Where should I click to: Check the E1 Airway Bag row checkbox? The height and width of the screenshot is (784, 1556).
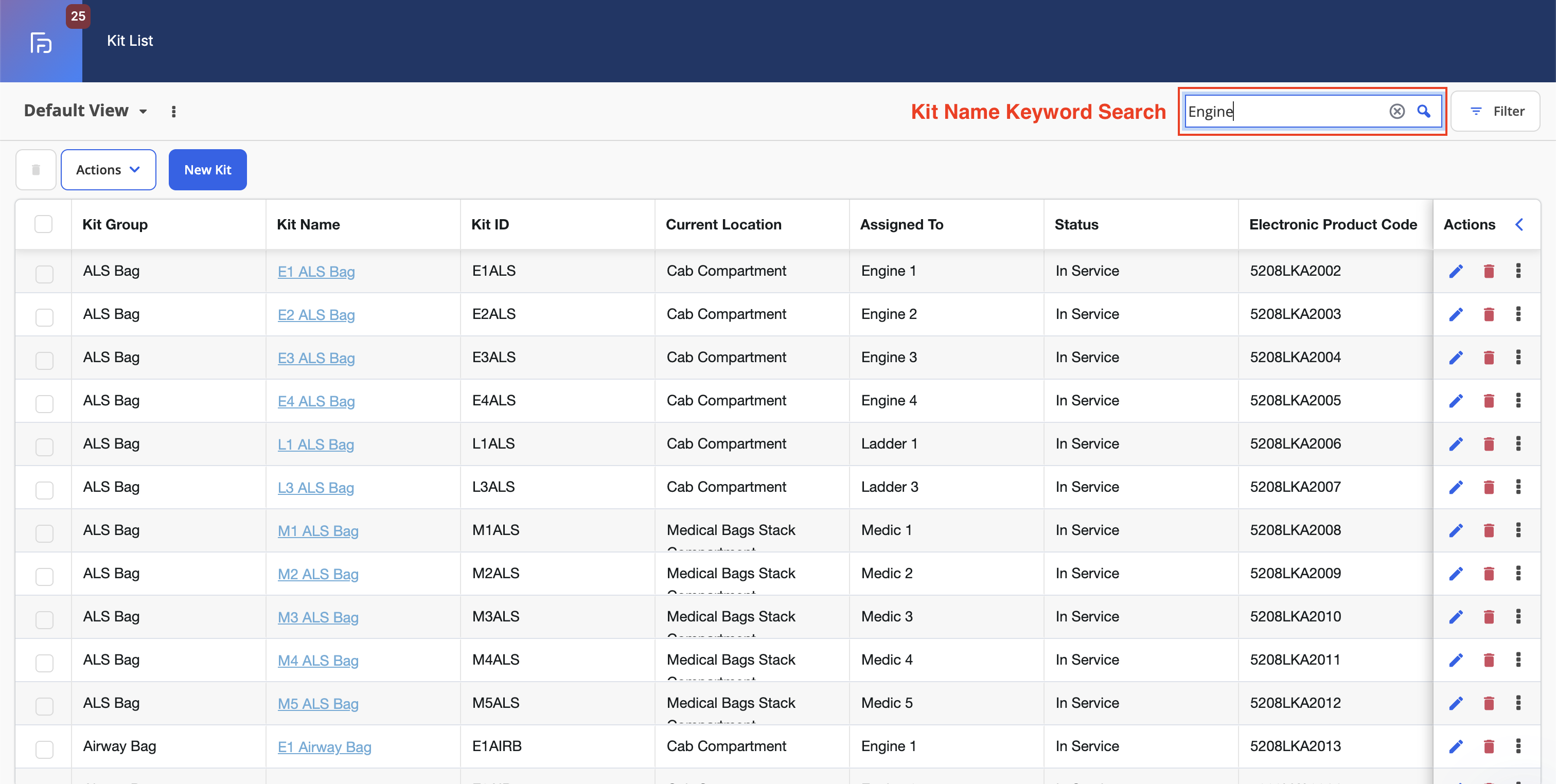tap(44, 750)
